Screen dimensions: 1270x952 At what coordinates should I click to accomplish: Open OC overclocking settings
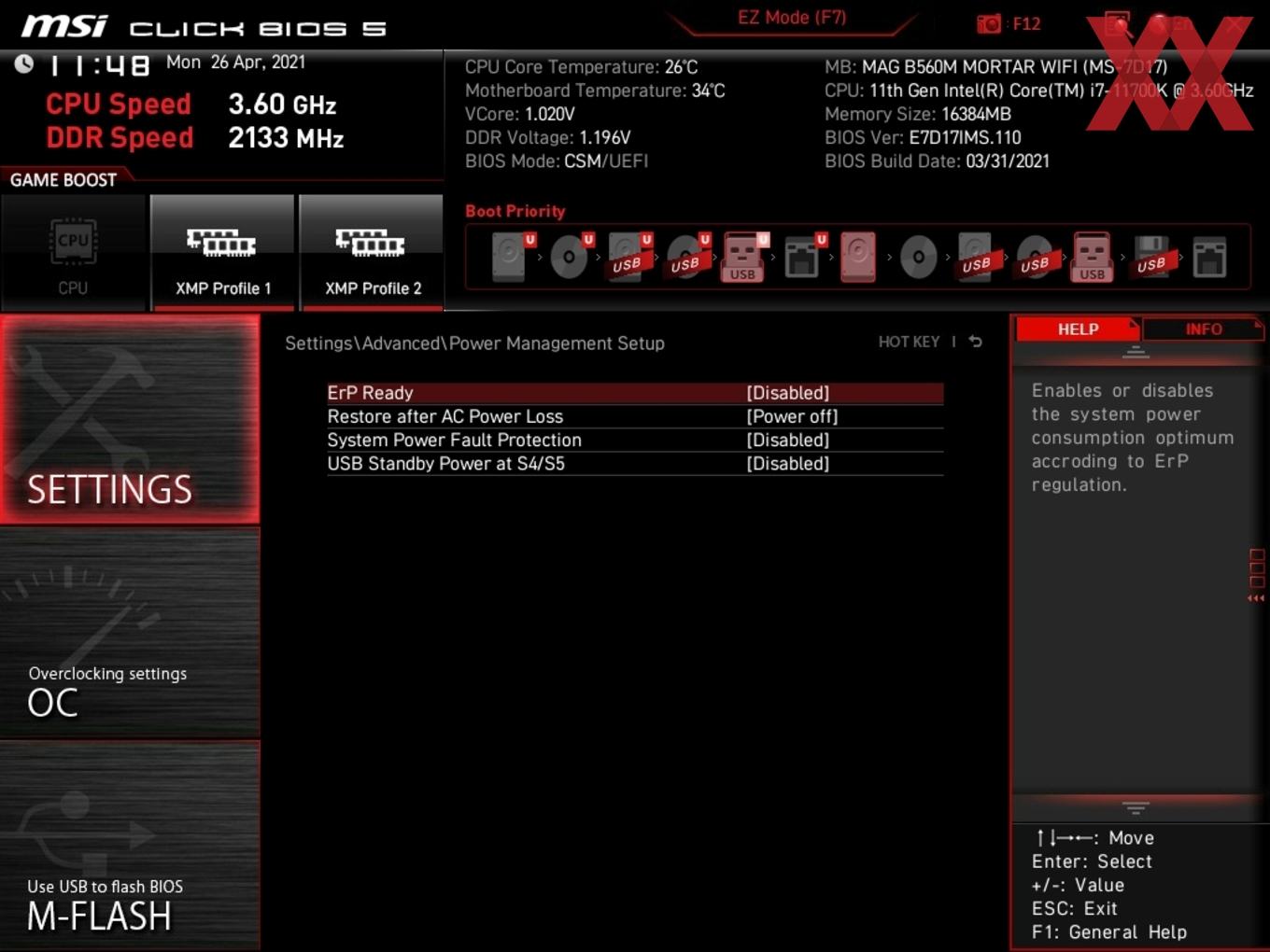click(130, 633)
